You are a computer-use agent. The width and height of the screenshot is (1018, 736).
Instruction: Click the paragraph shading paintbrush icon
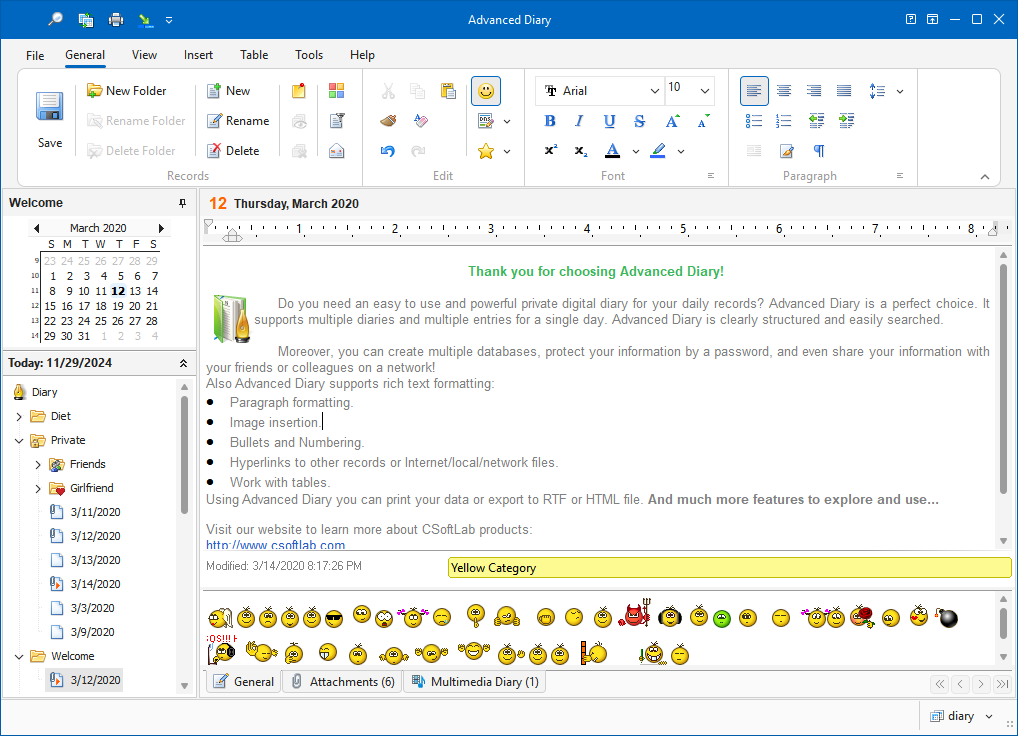pos(786,151)
